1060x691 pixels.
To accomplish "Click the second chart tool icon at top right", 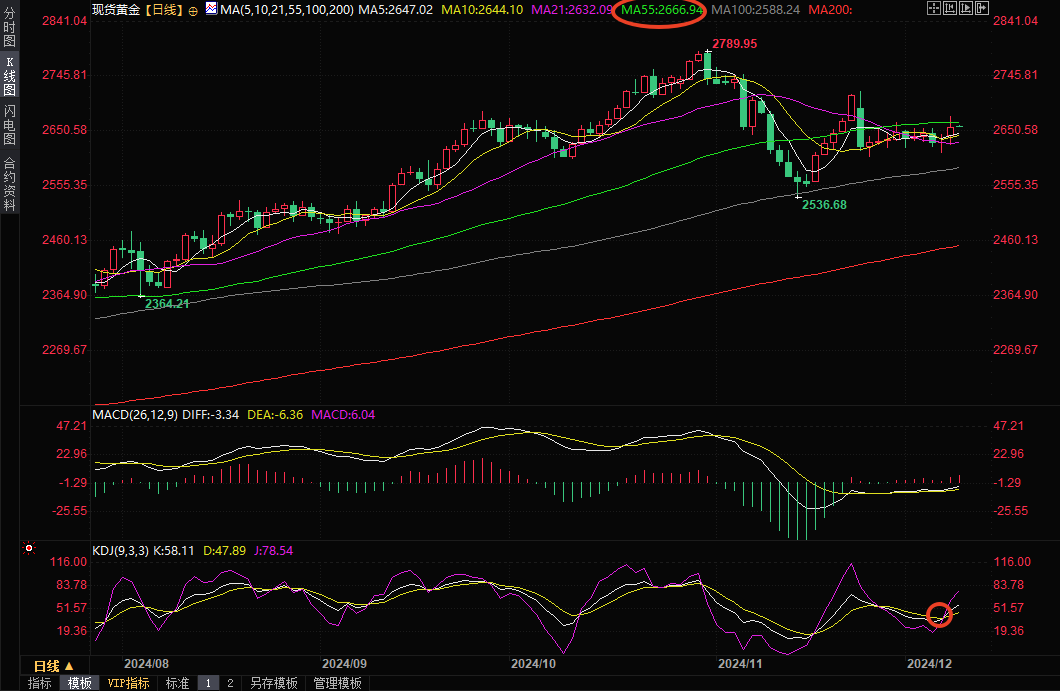I will (x=951, y=9).
